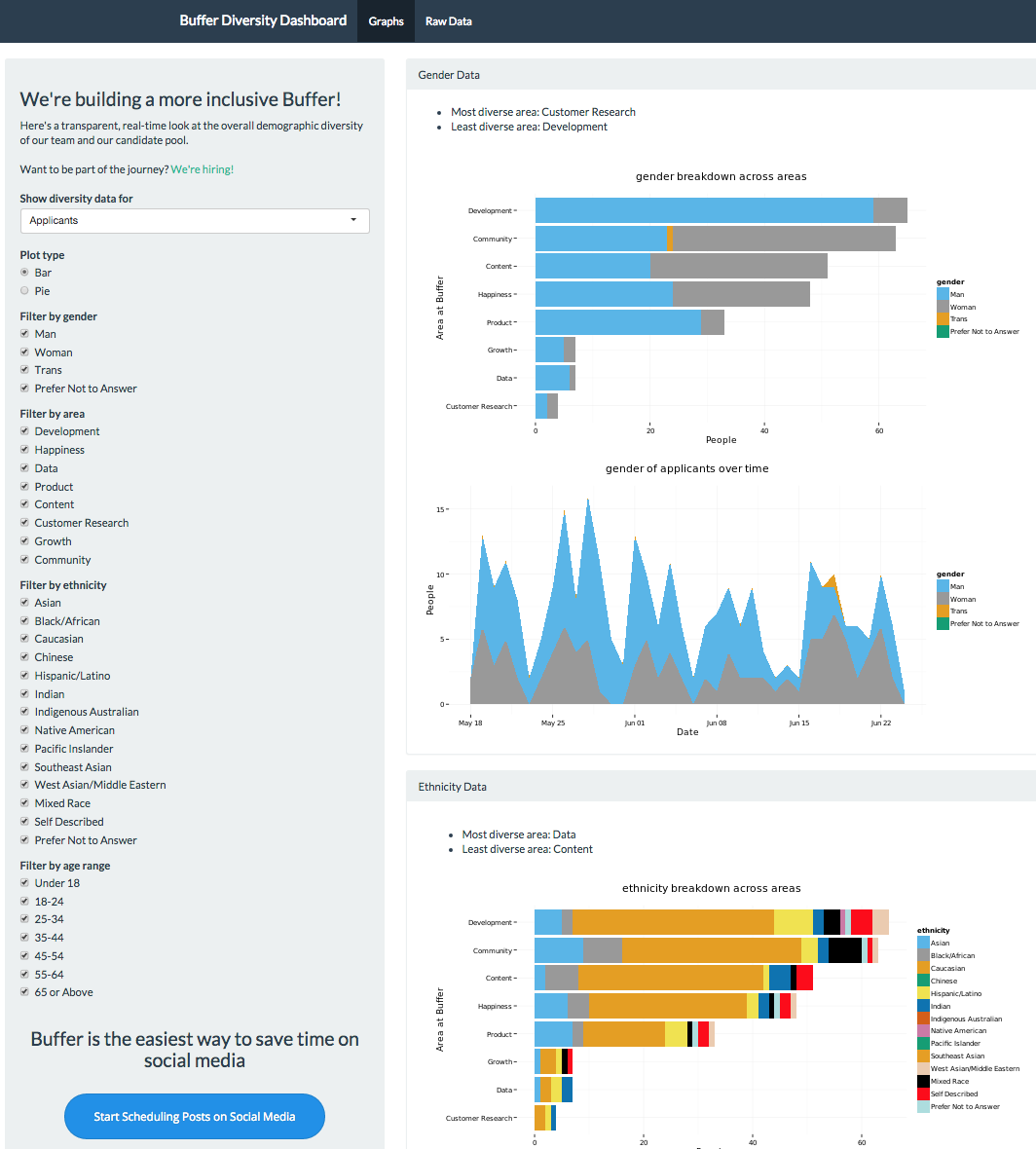Screen dimensions: 1036x1149
Task: Click the Ethnicity Data panel header
Action: (721, 786)
